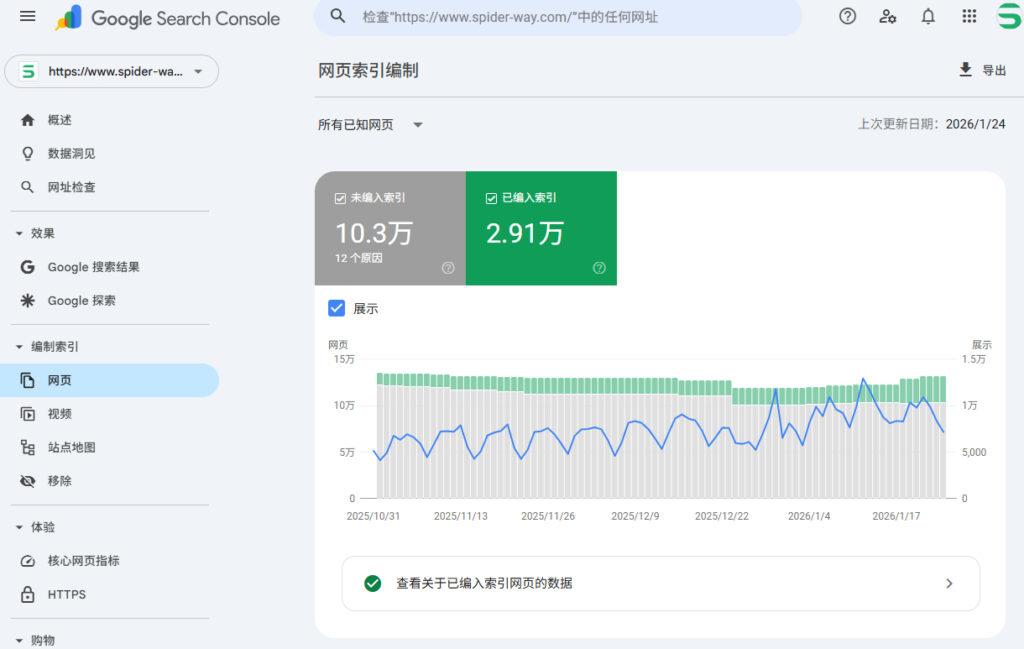Open the account avatar at top right

point(1008,16)
